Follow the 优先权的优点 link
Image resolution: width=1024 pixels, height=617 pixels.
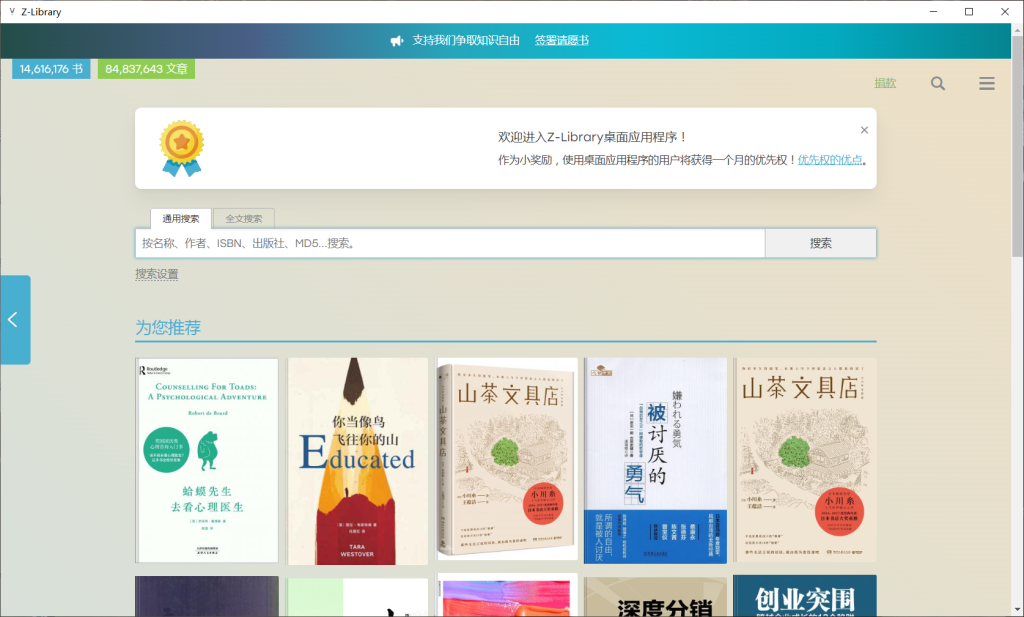coord(832,159)
